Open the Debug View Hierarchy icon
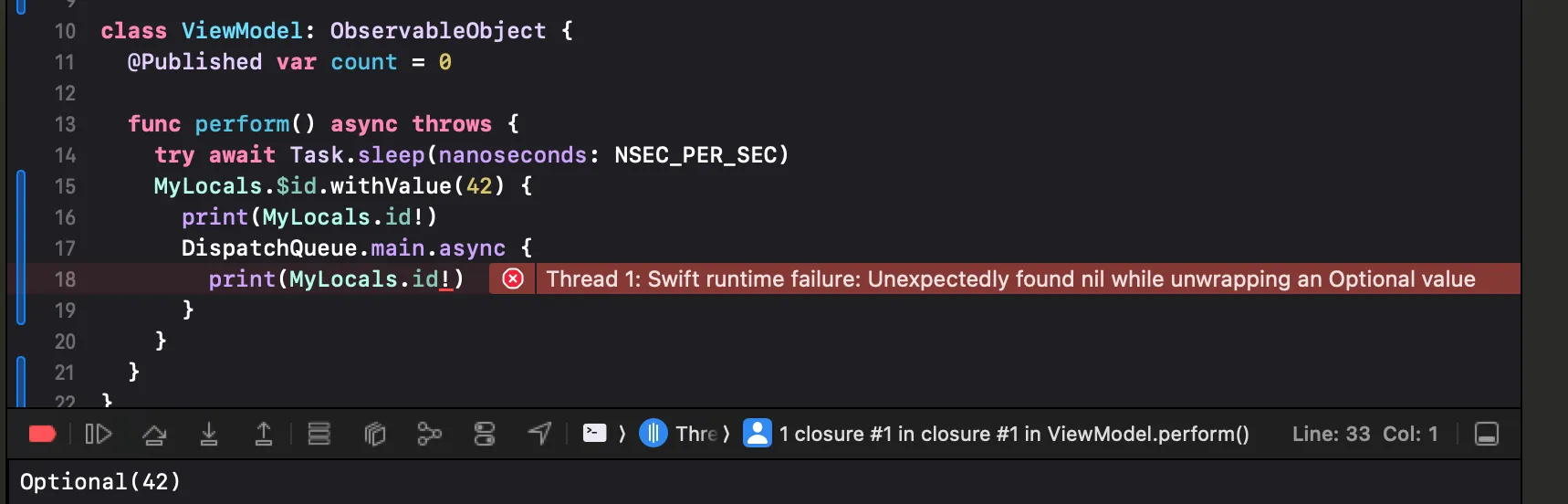 point(374,434)
